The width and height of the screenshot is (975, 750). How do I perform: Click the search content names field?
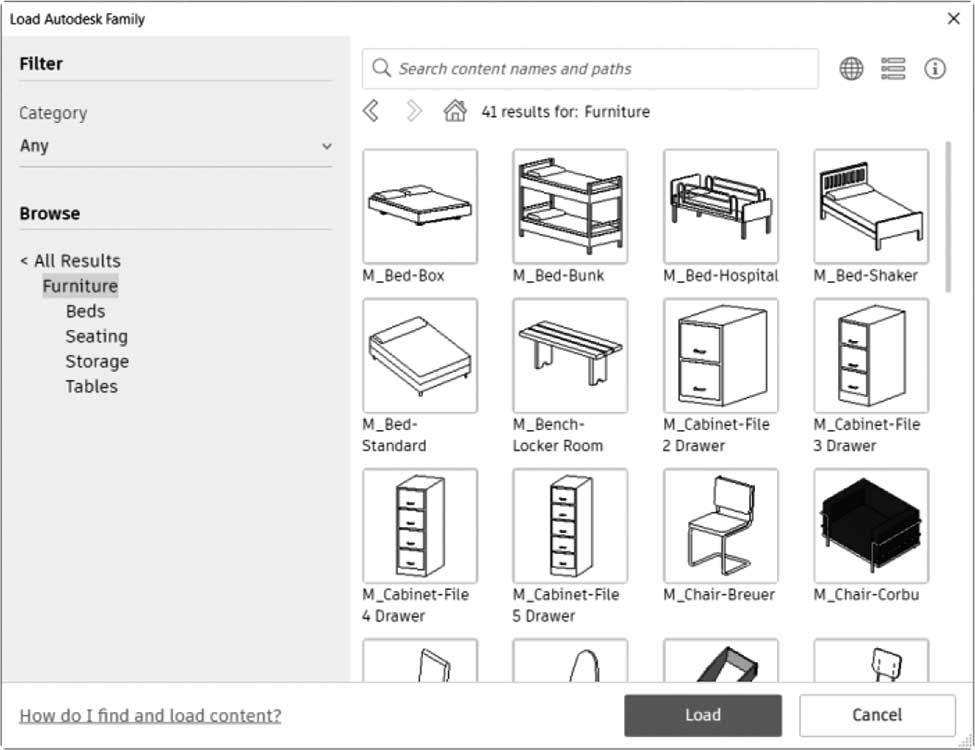pyautogui.click(x=590, y=68)
